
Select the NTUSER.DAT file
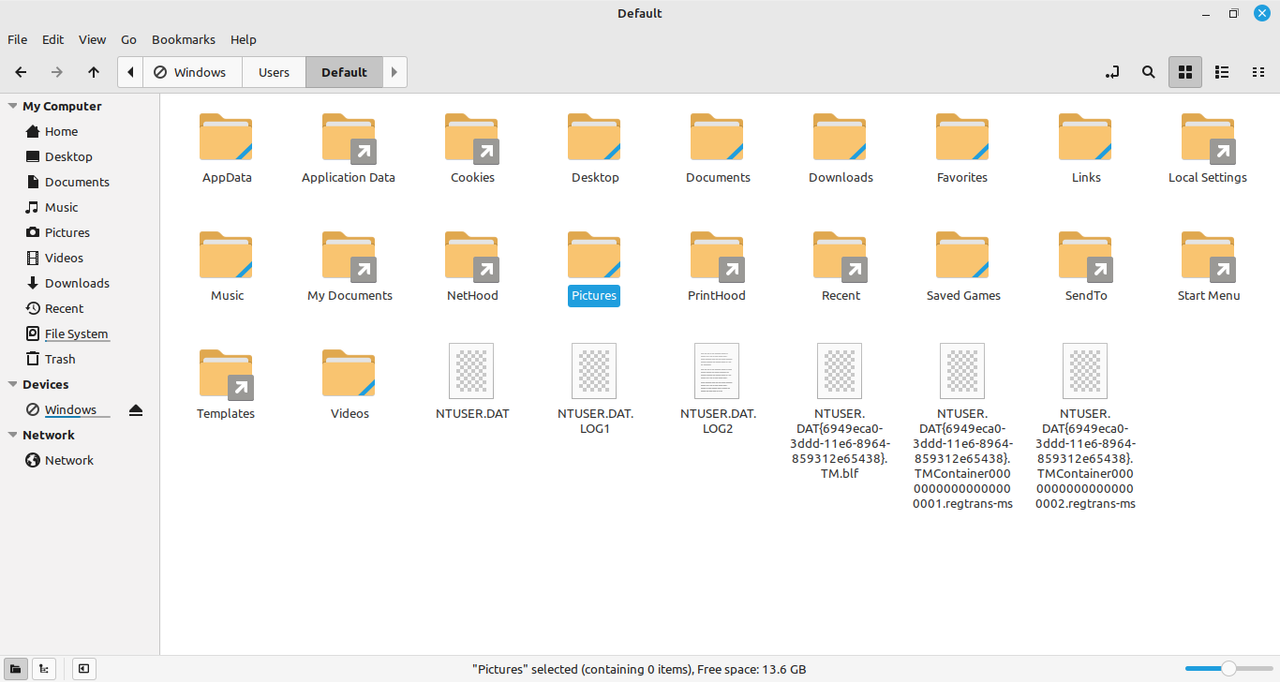472,381
